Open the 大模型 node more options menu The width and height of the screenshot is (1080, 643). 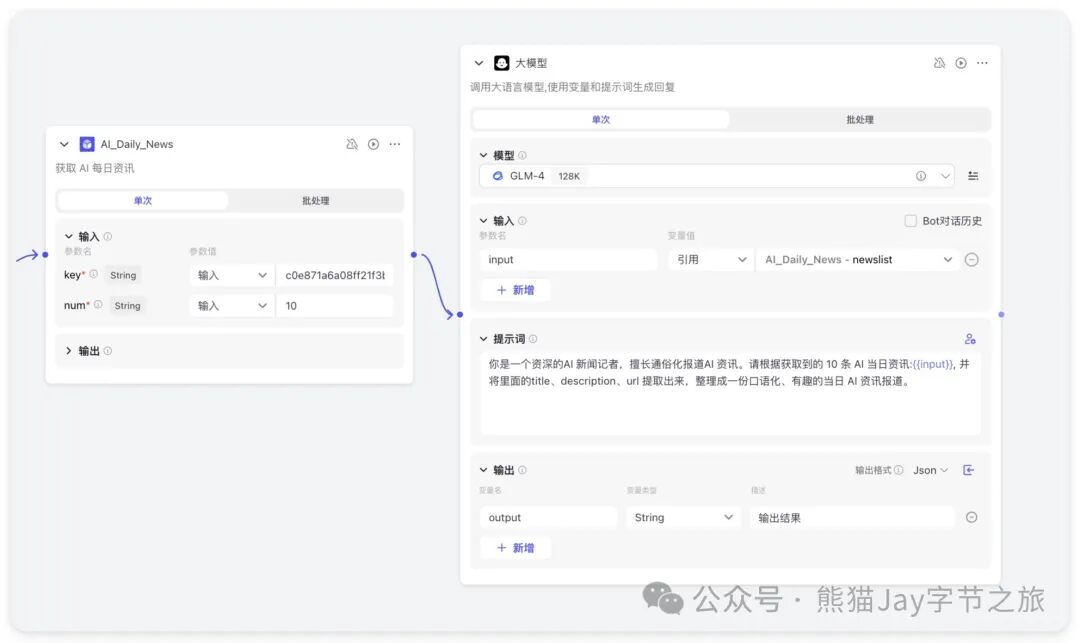982,63
